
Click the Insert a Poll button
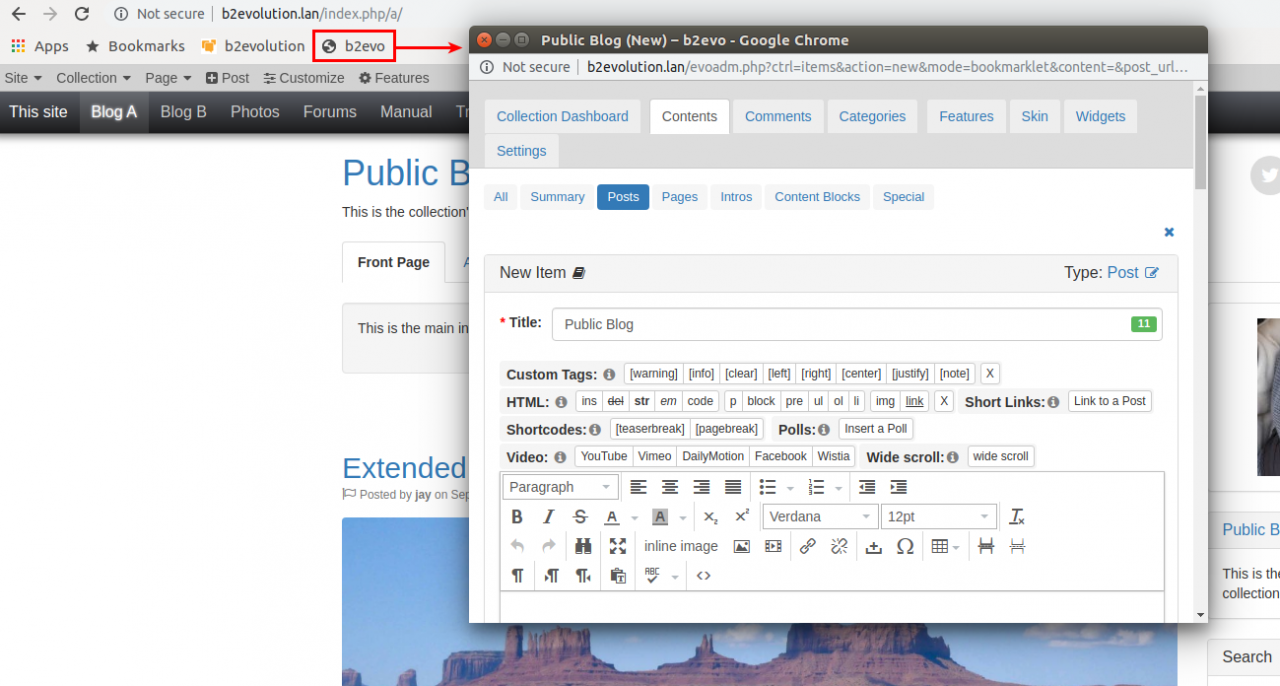876,429
